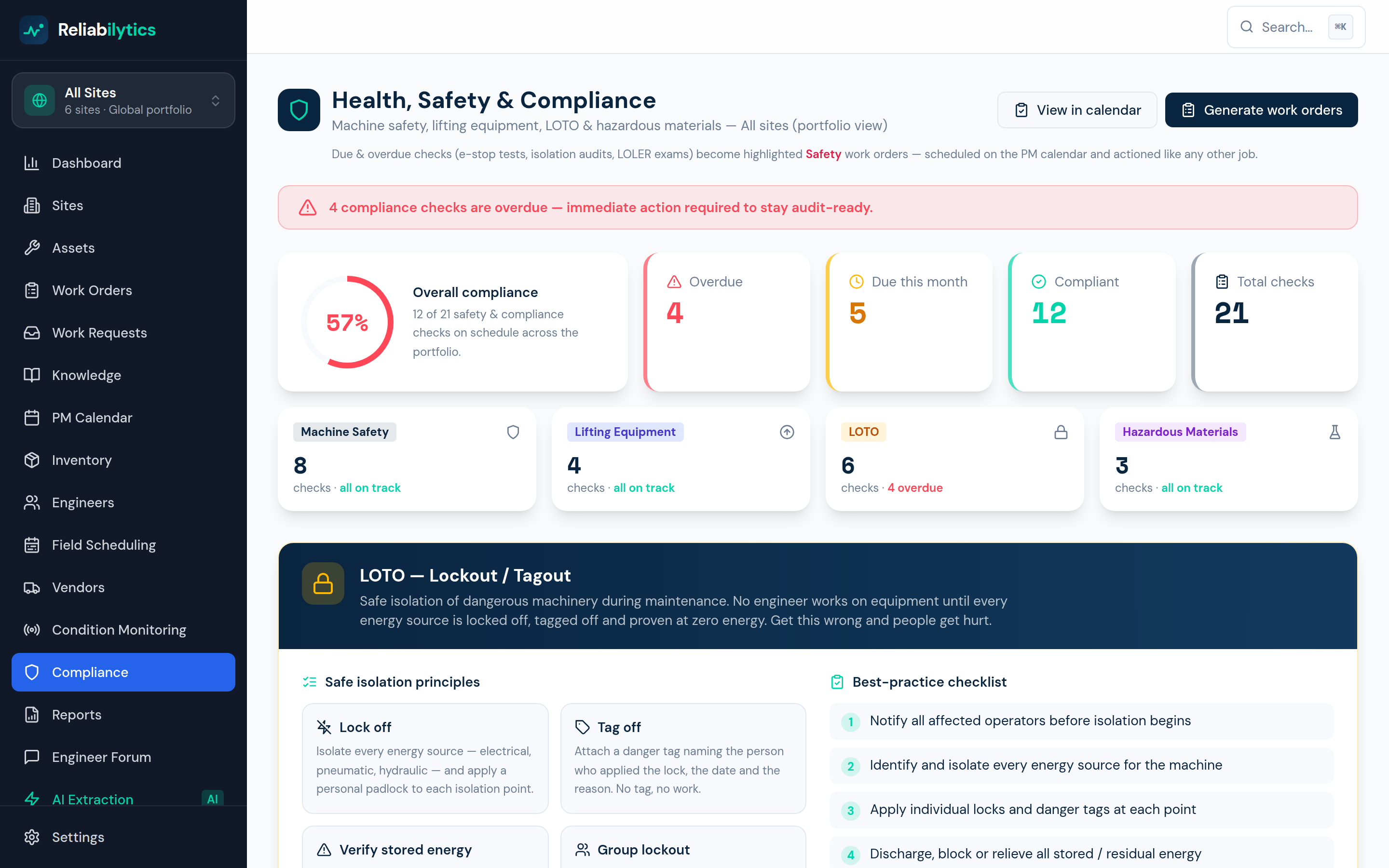The width and height of the screenshot is (1389, 868).
Task: Click the globe icon in site selector
Action: [x=40, y=100]
